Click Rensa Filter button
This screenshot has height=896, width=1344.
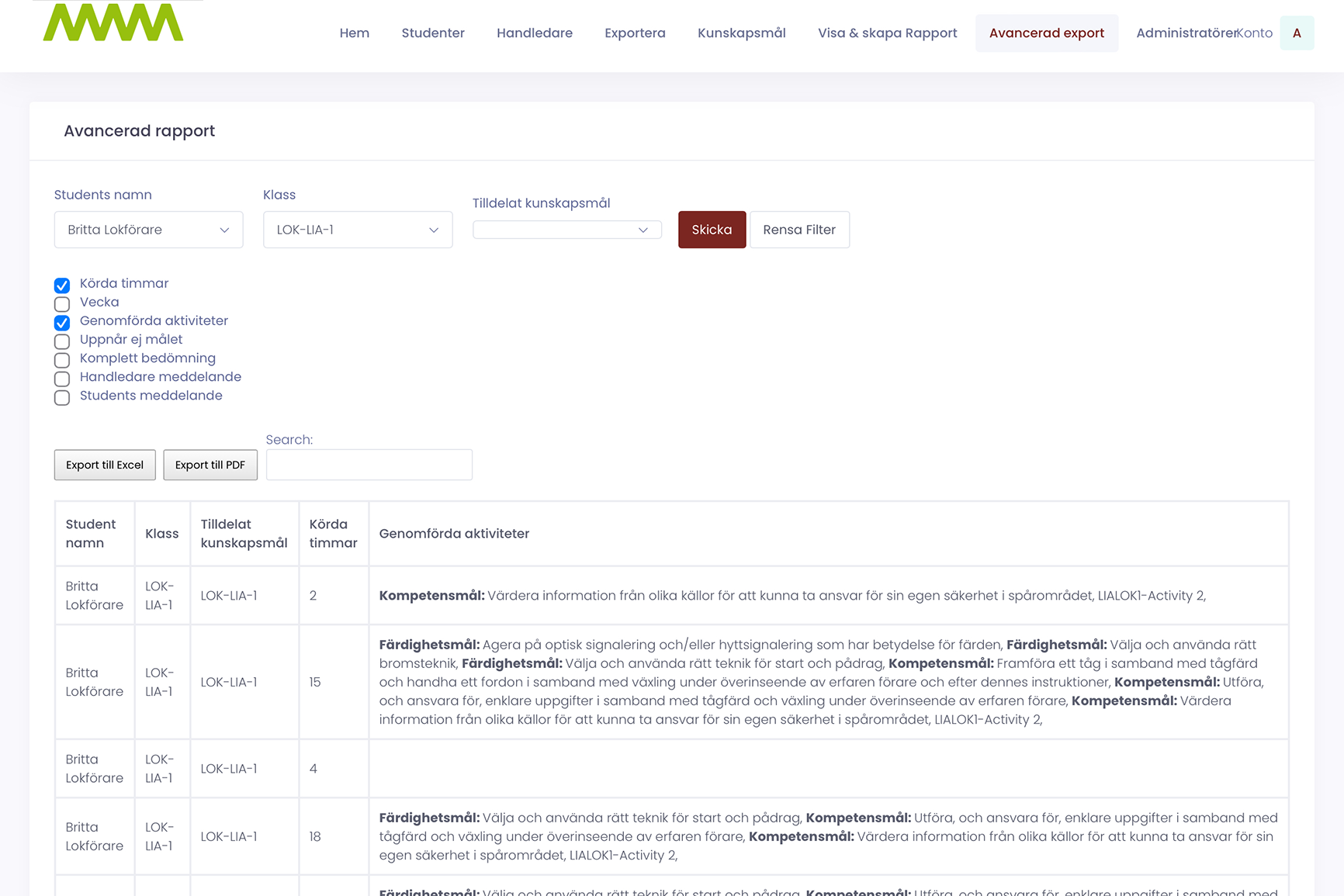[799, 230]
